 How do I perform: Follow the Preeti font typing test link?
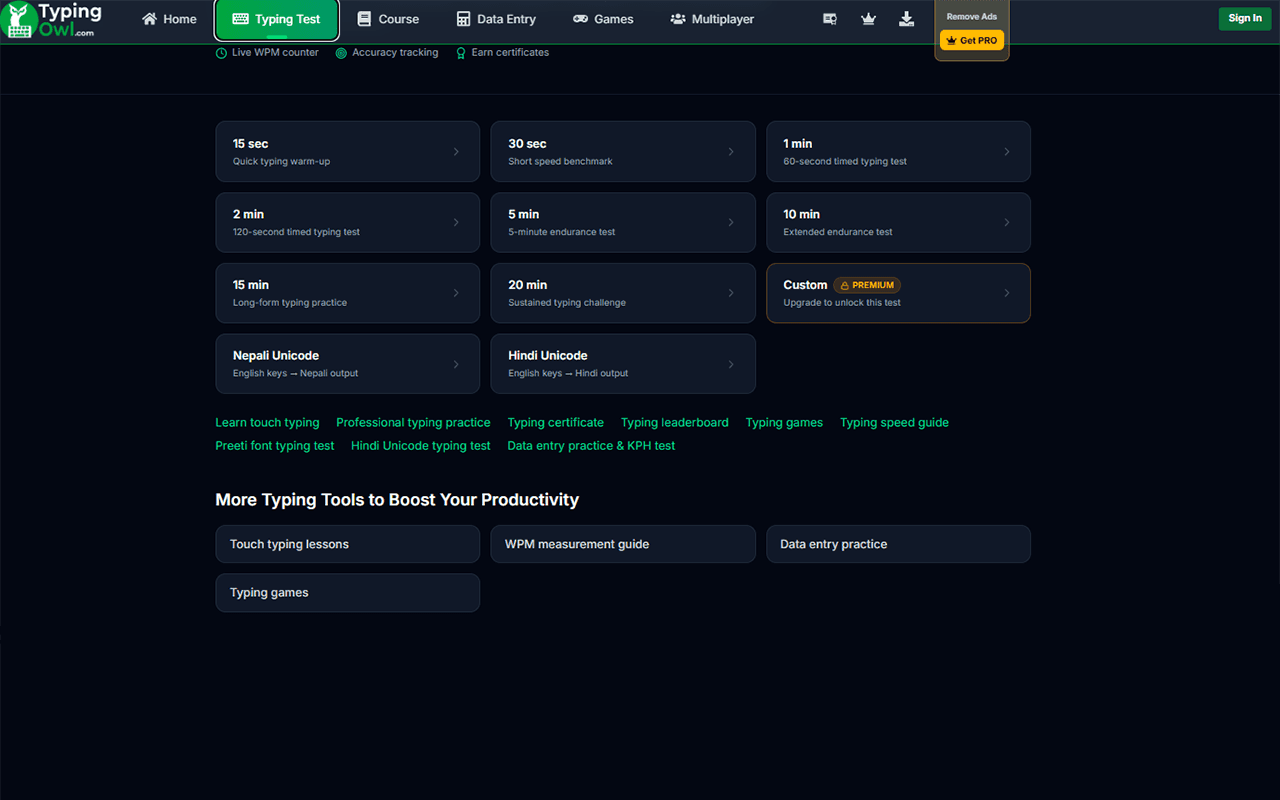275,446
